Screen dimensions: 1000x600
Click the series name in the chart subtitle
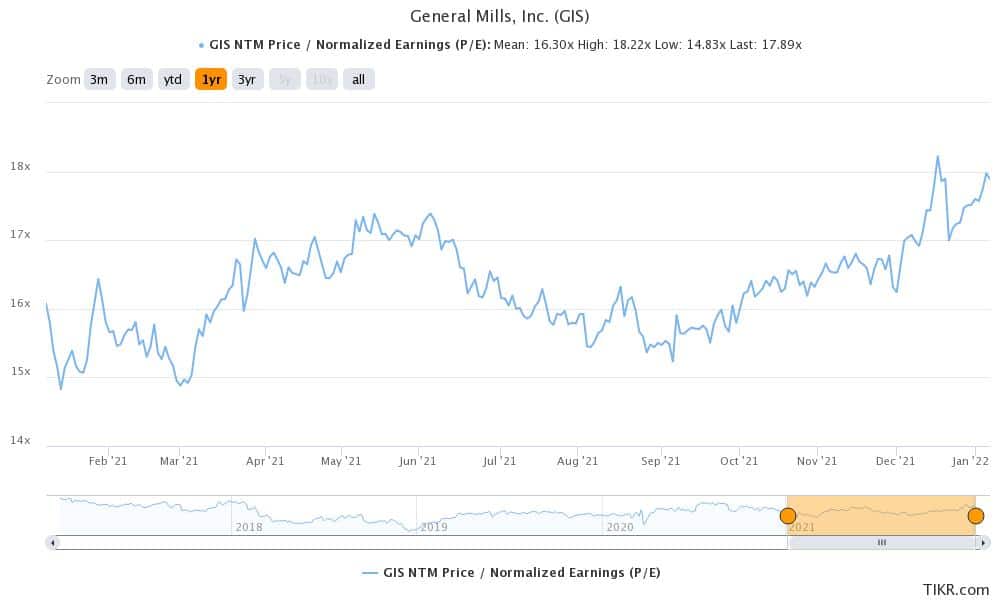tap(350, 45)
